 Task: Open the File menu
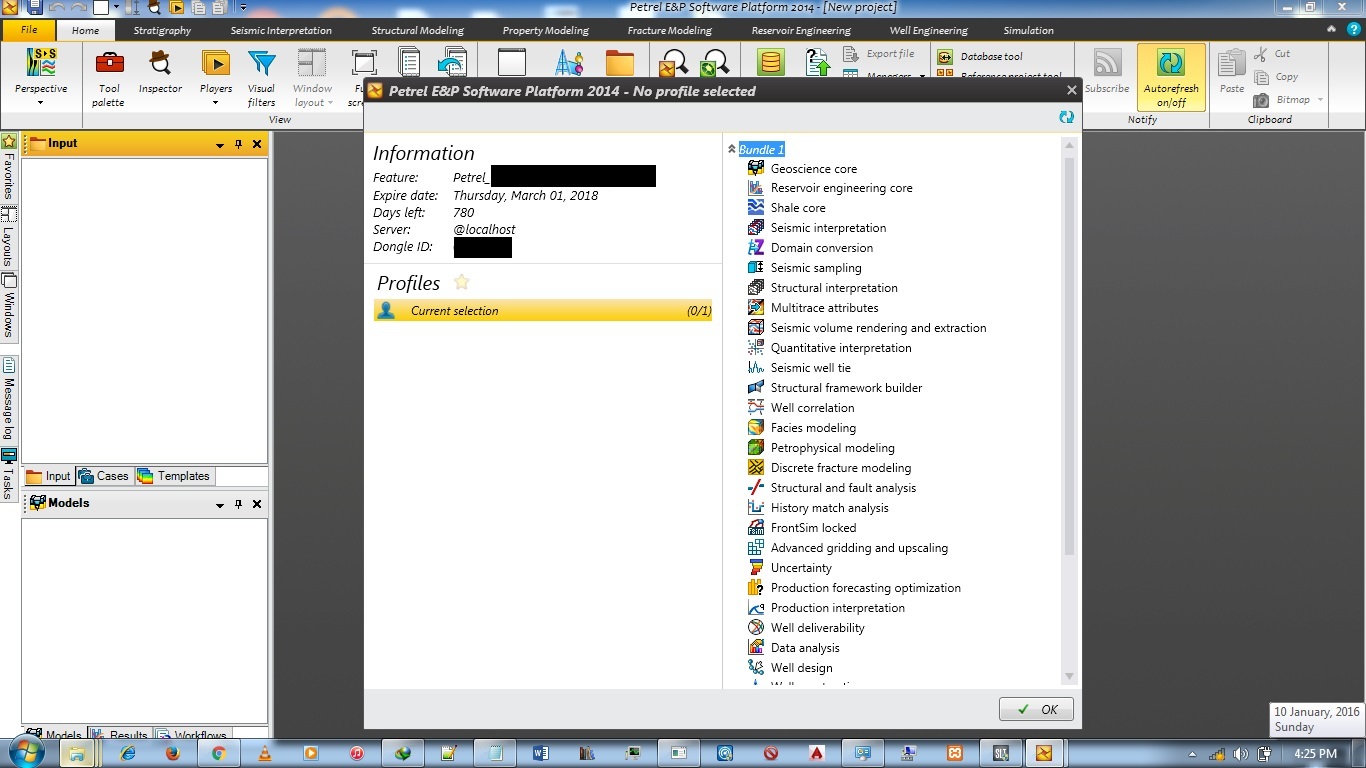tap(29, 30)
